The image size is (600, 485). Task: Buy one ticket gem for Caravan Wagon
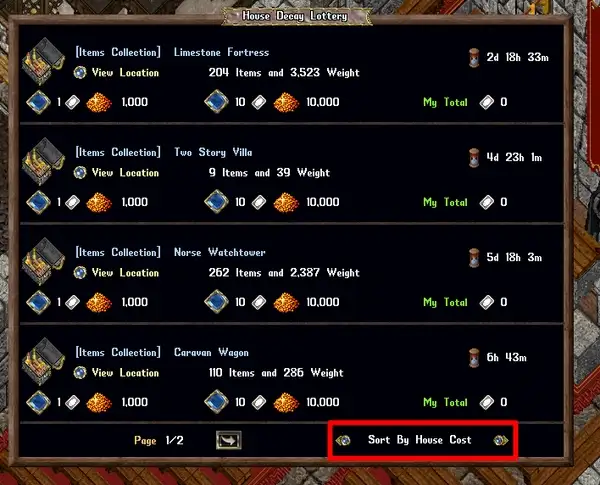coord(38,402)
